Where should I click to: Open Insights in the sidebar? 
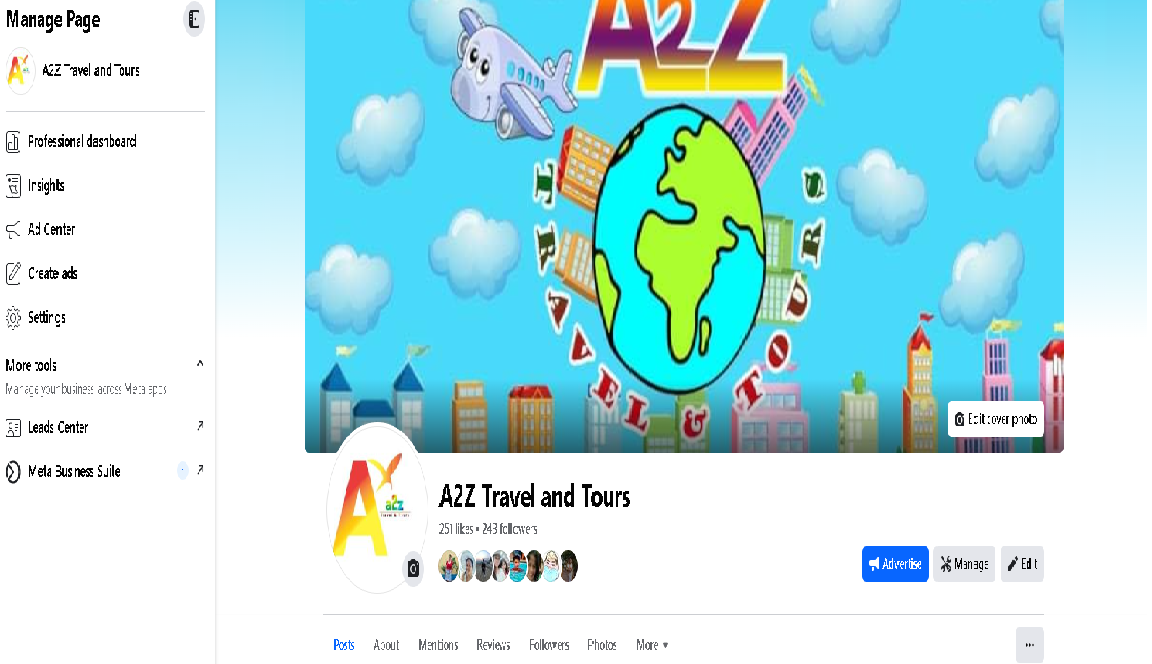(105, 185)
